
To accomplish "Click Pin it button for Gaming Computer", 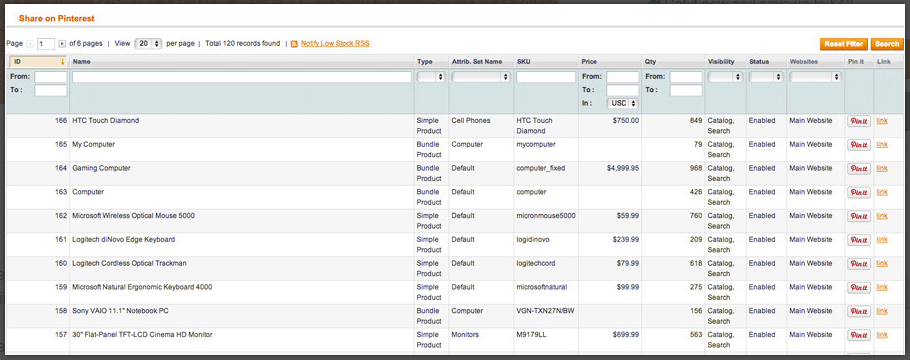I will click(859, 169).
